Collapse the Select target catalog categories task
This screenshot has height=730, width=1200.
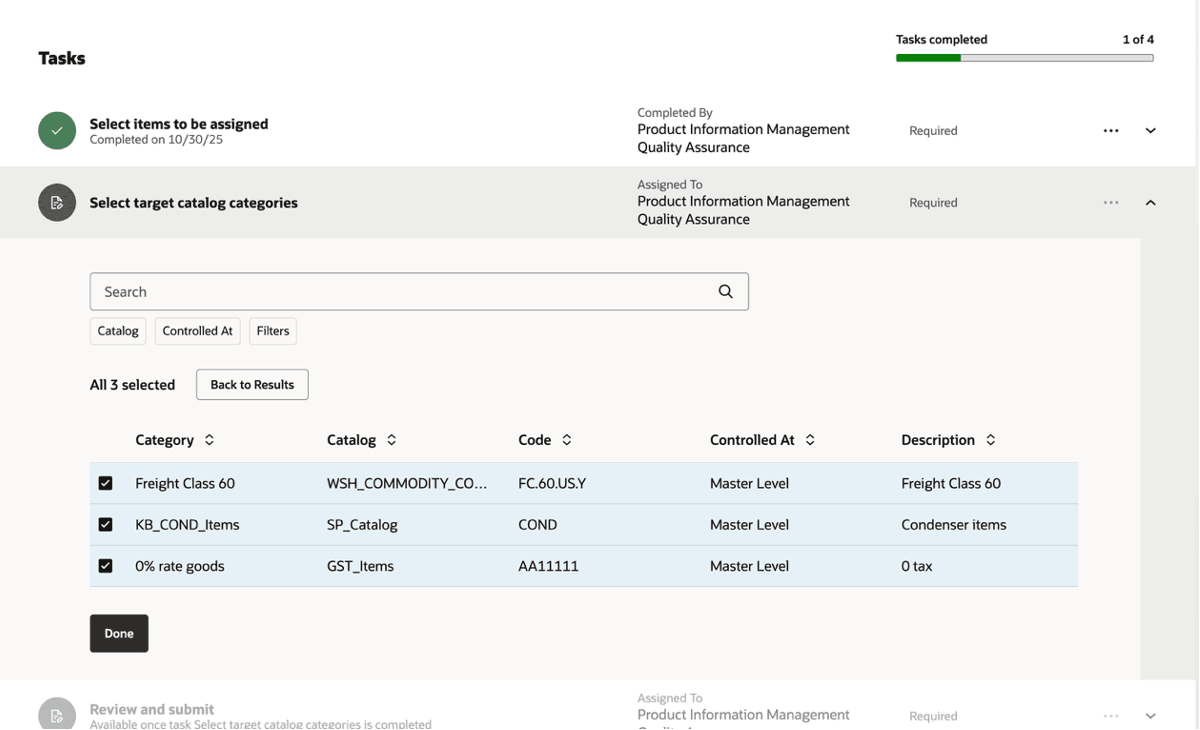click(1150, 202)
